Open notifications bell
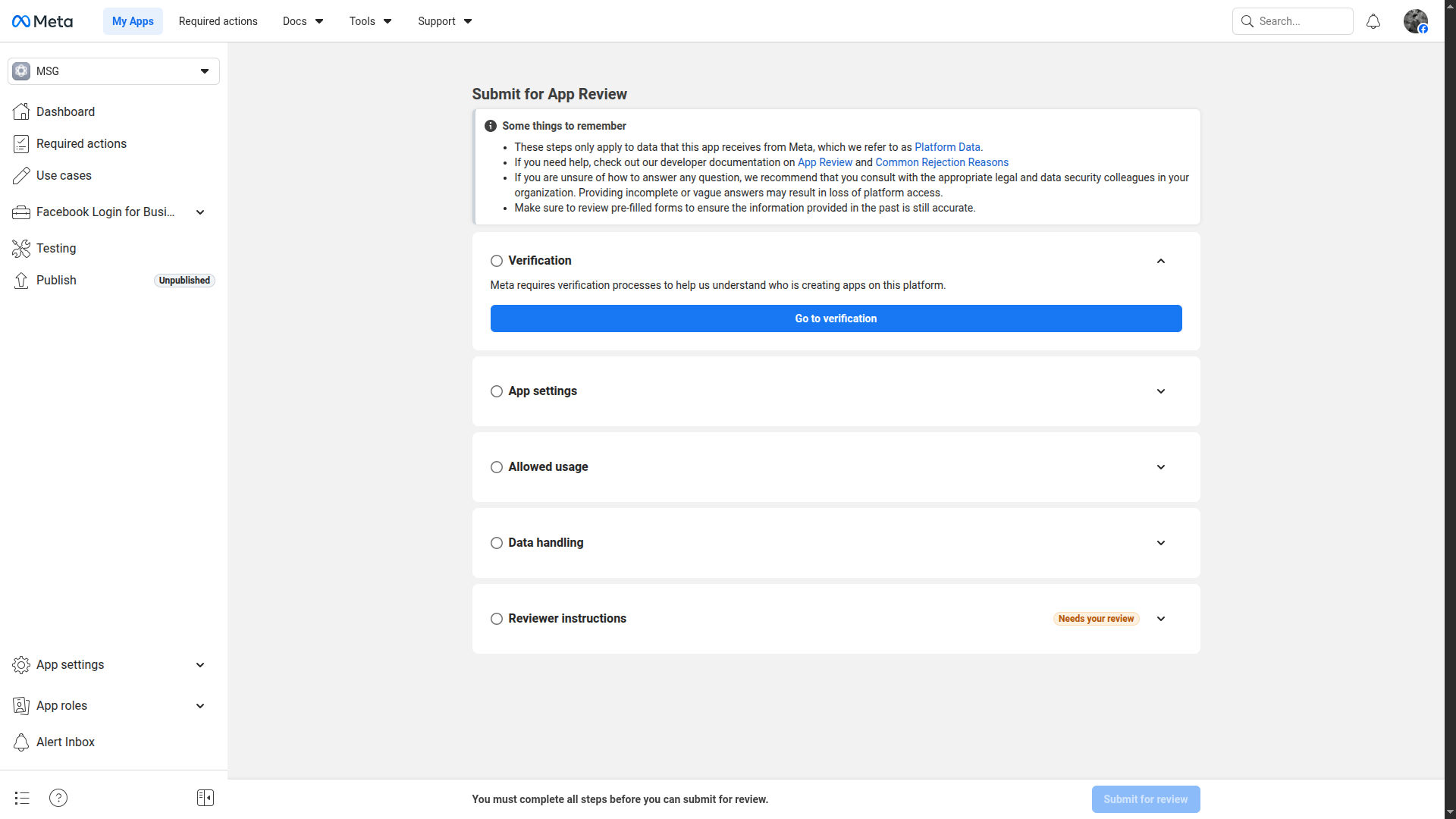 1373,20
